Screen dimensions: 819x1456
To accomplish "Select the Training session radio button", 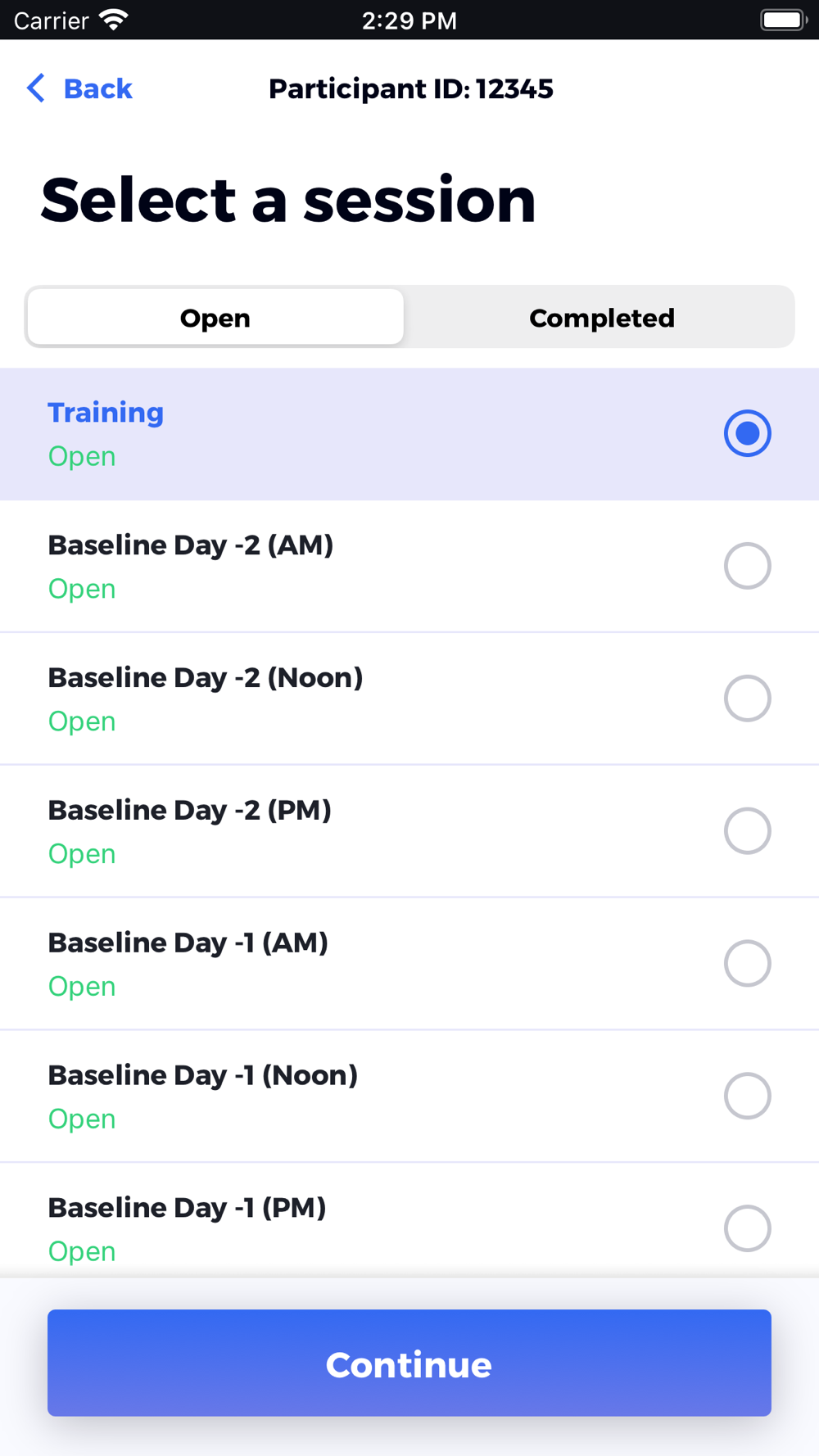I will tap(747, 433).
